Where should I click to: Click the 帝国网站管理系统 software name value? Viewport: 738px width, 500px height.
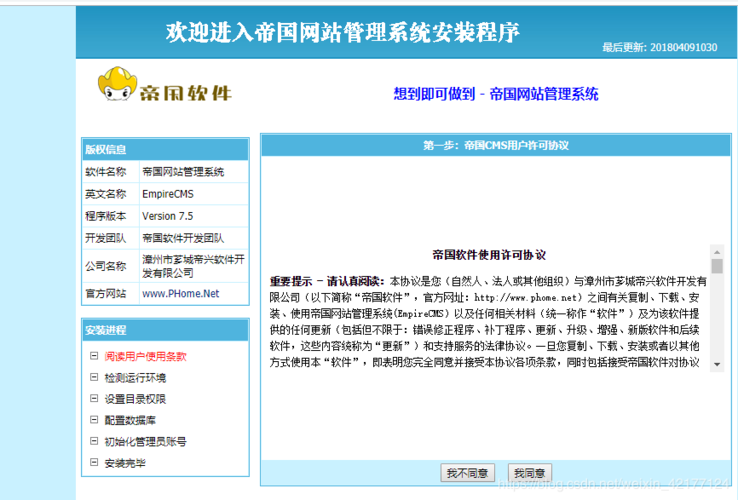tap(183, 172)
